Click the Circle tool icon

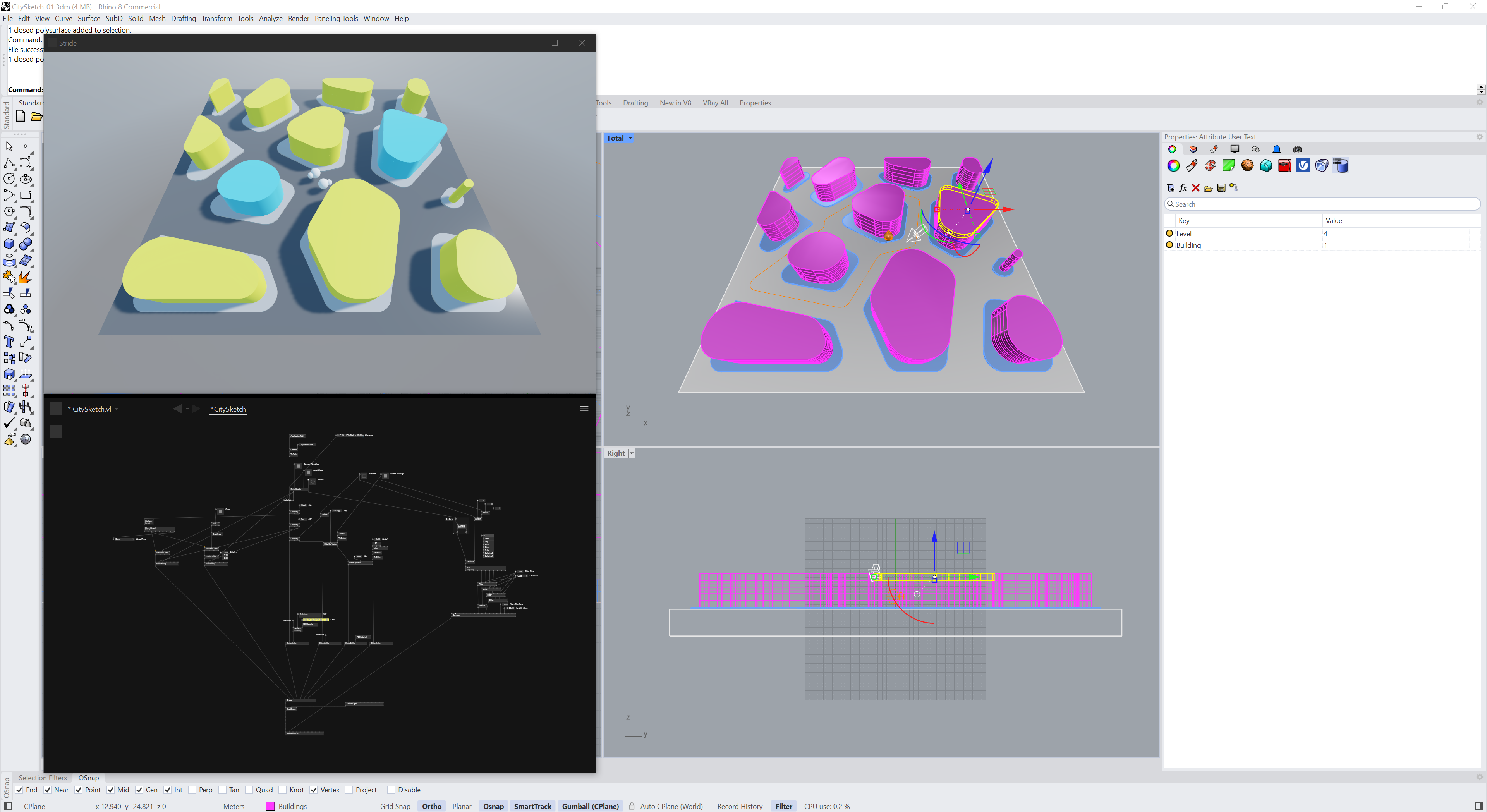point(9,180)
